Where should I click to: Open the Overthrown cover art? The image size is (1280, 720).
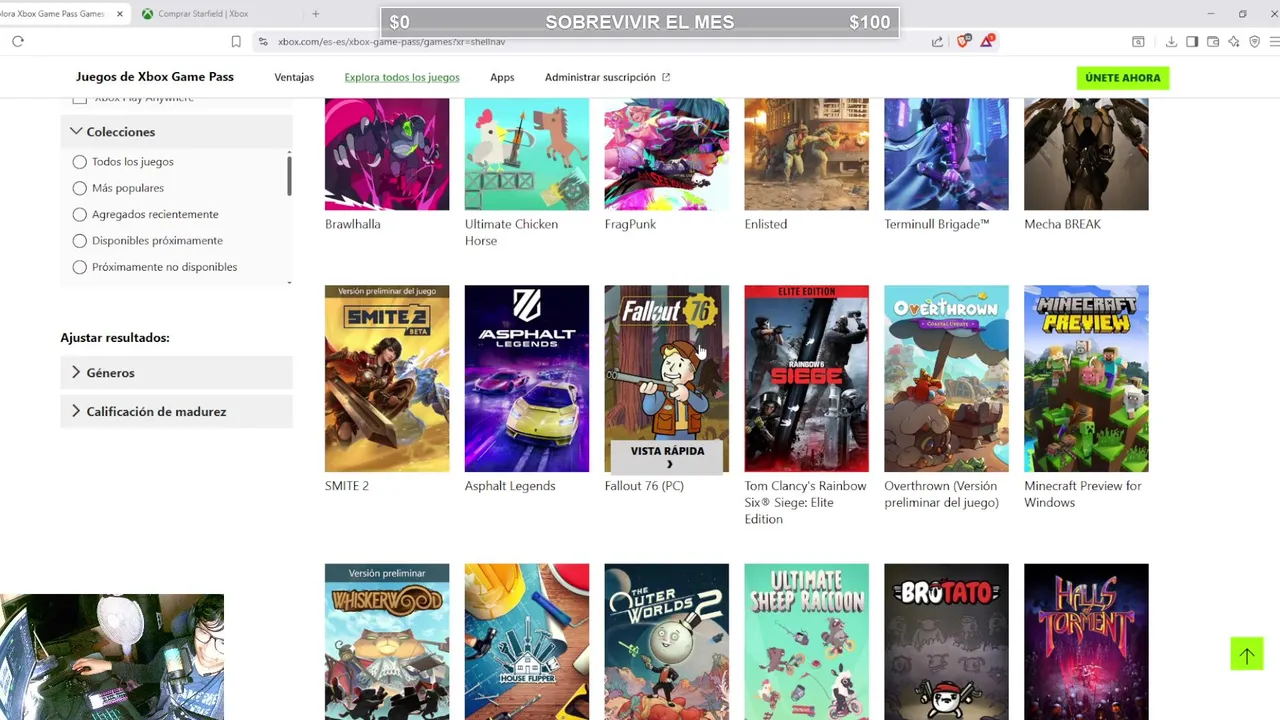(947, 378)
